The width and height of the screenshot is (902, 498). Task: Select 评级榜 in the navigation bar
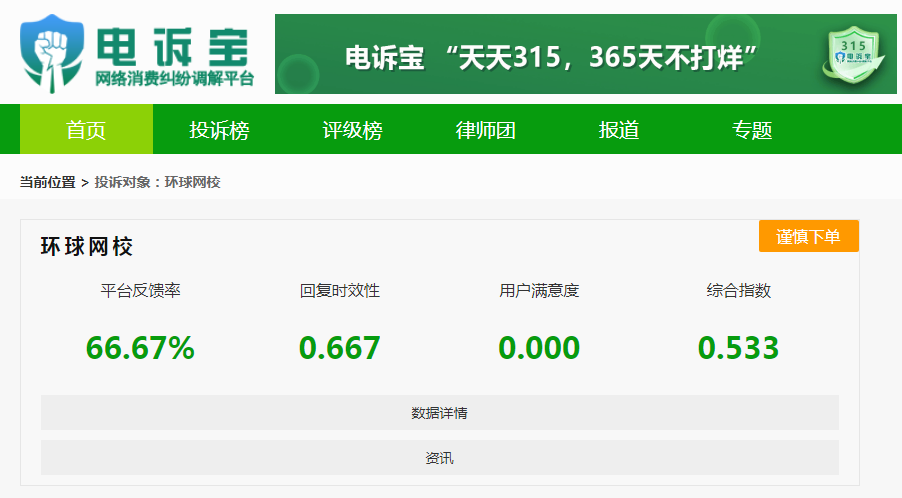click(352, 130)
